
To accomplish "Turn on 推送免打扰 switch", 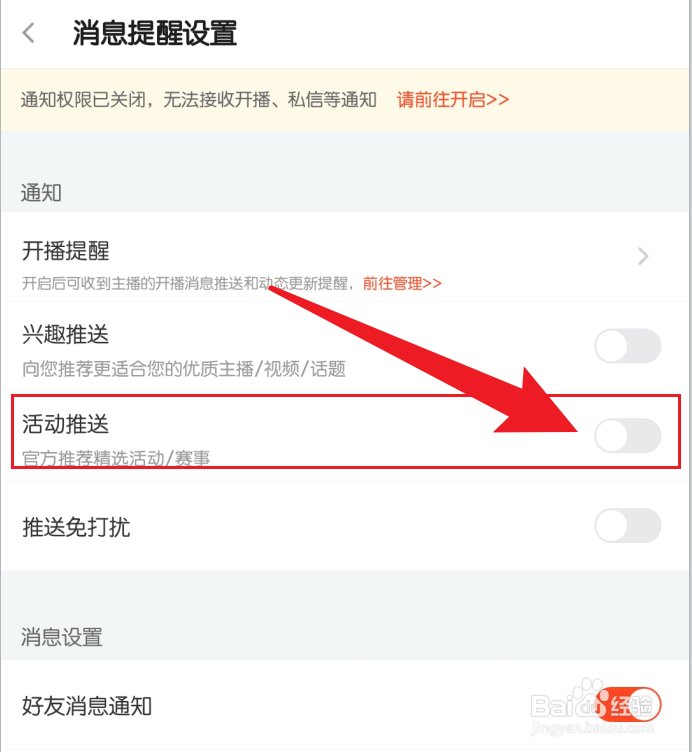I will 628,525.
